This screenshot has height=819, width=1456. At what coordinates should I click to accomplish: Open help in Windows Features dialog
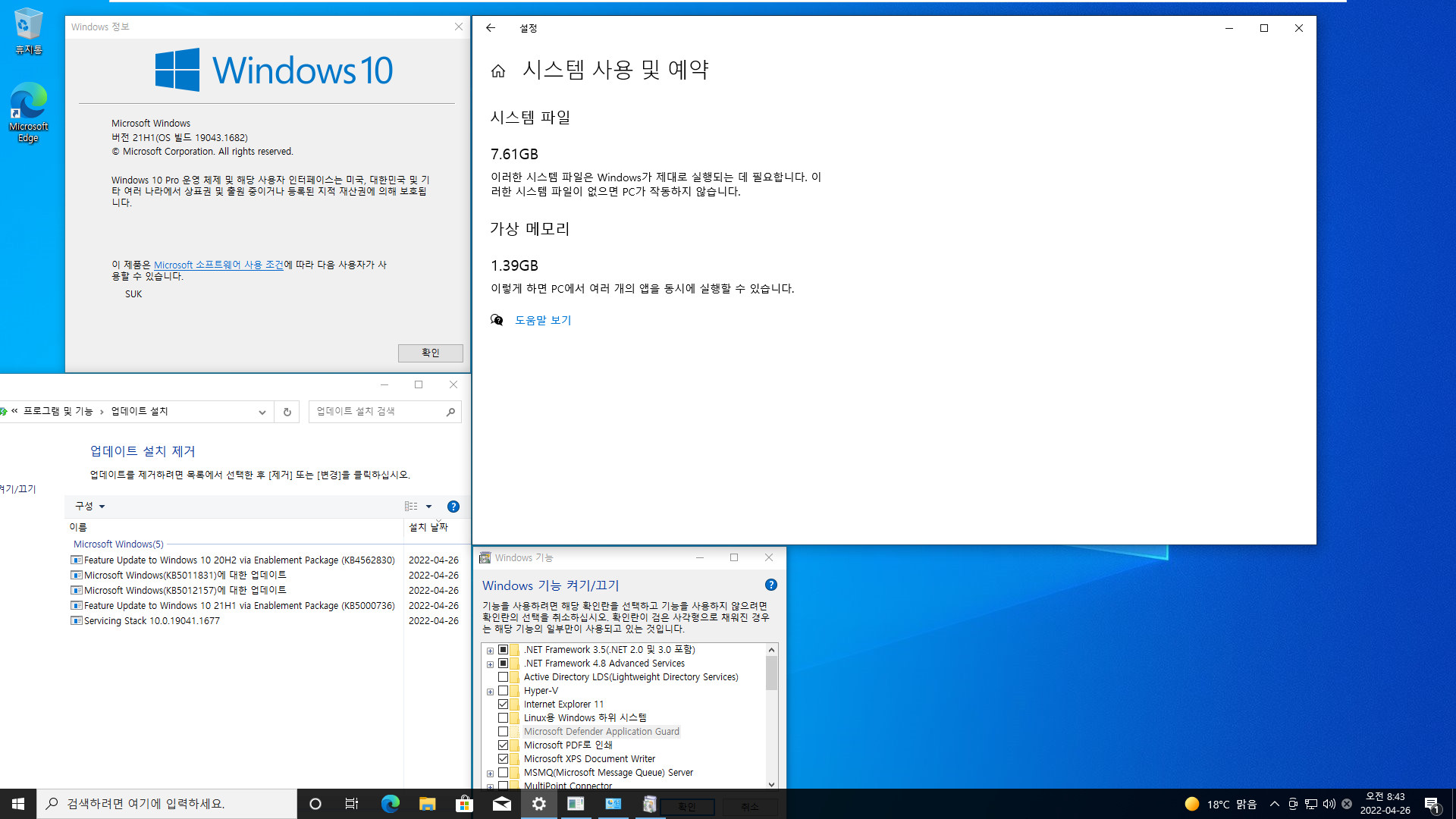(771, 585)
